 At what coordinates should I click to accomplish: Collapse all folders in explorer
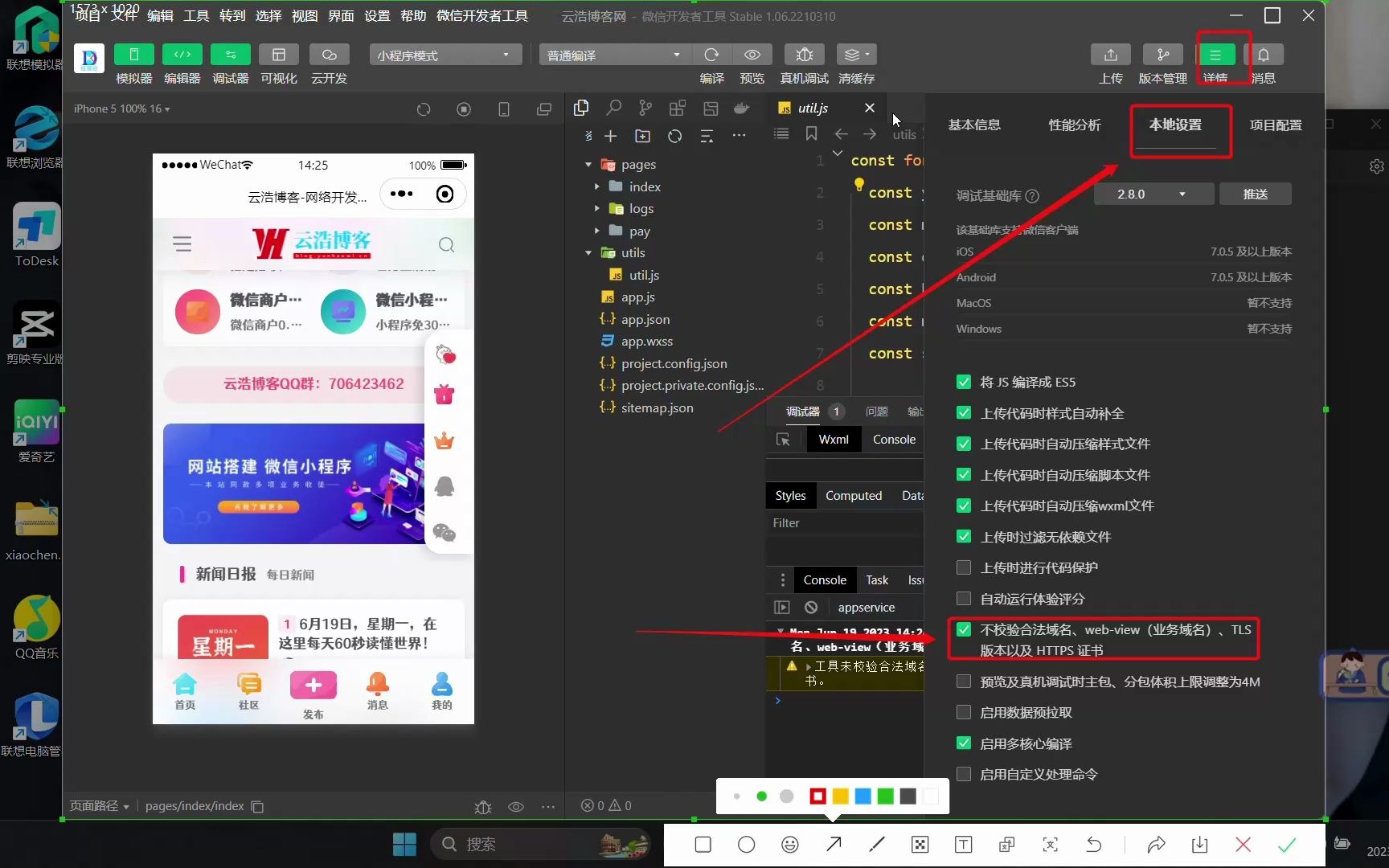tap(707, 136)
